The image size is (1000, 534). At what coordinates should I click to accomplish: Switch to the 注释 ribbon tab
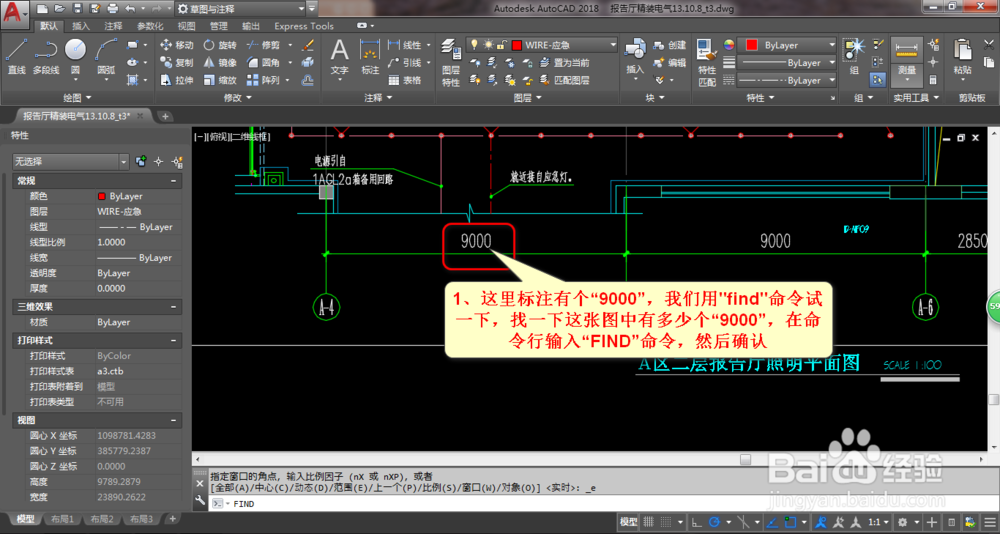coord(114,26)
